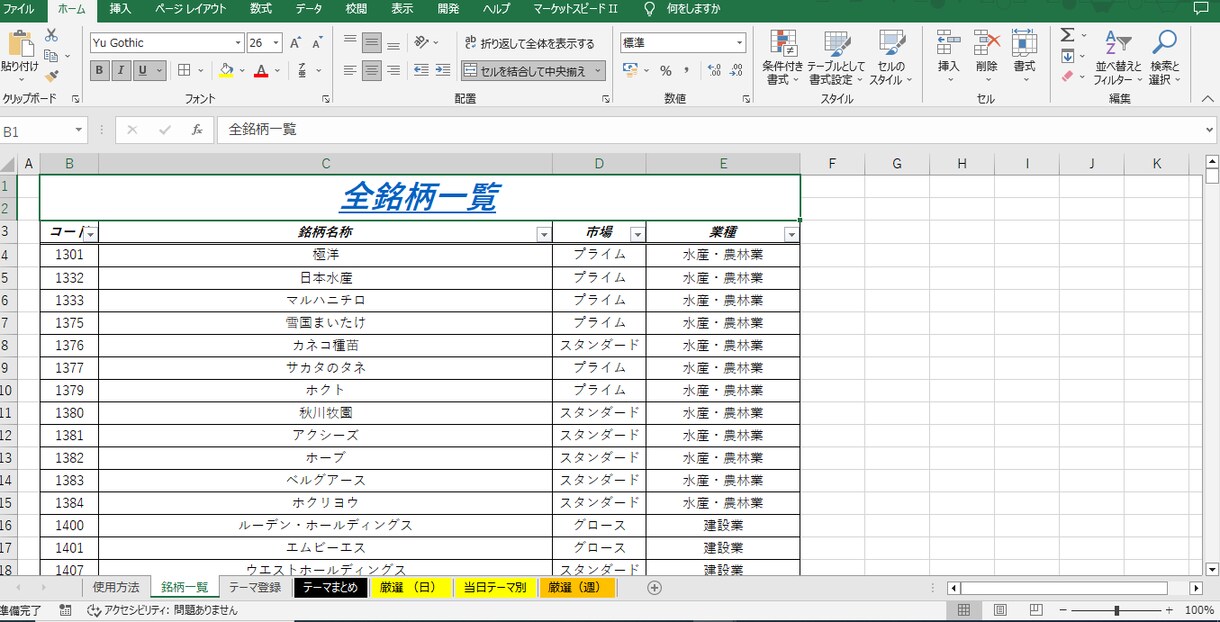This screenshot has height=622, width=1220.
Task: Toggle wrap text (折り返して全体を表示する)
Action: point(530,43)
